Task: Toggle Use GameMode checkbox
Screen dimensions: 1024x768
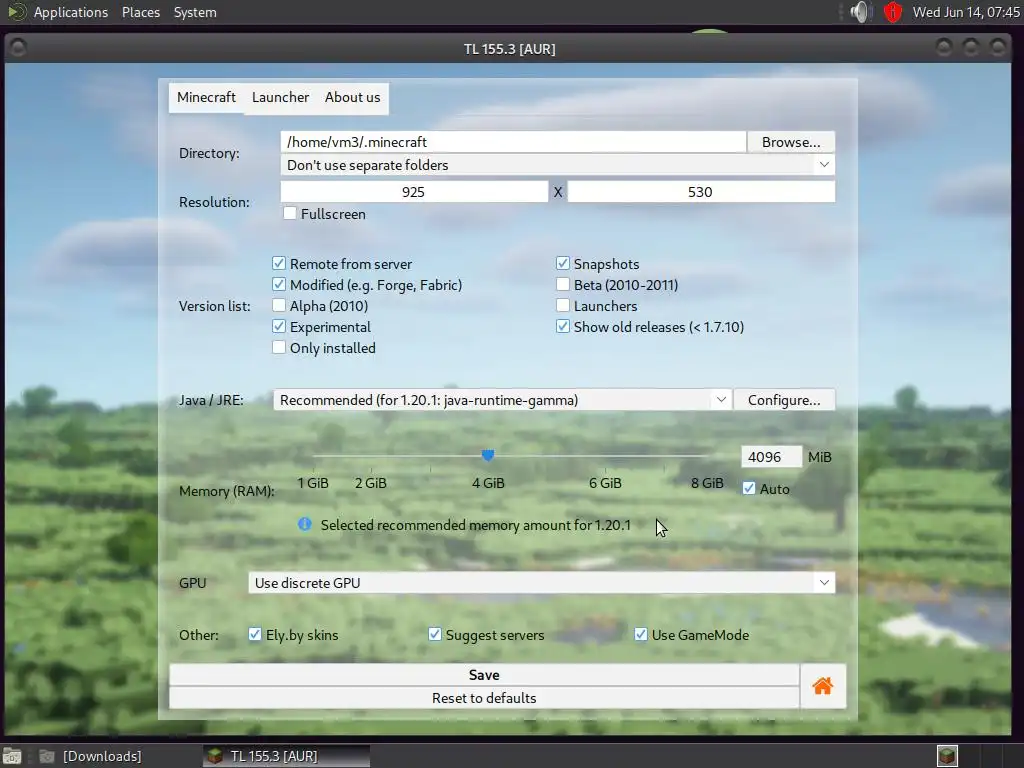Action: coord(641,634)
